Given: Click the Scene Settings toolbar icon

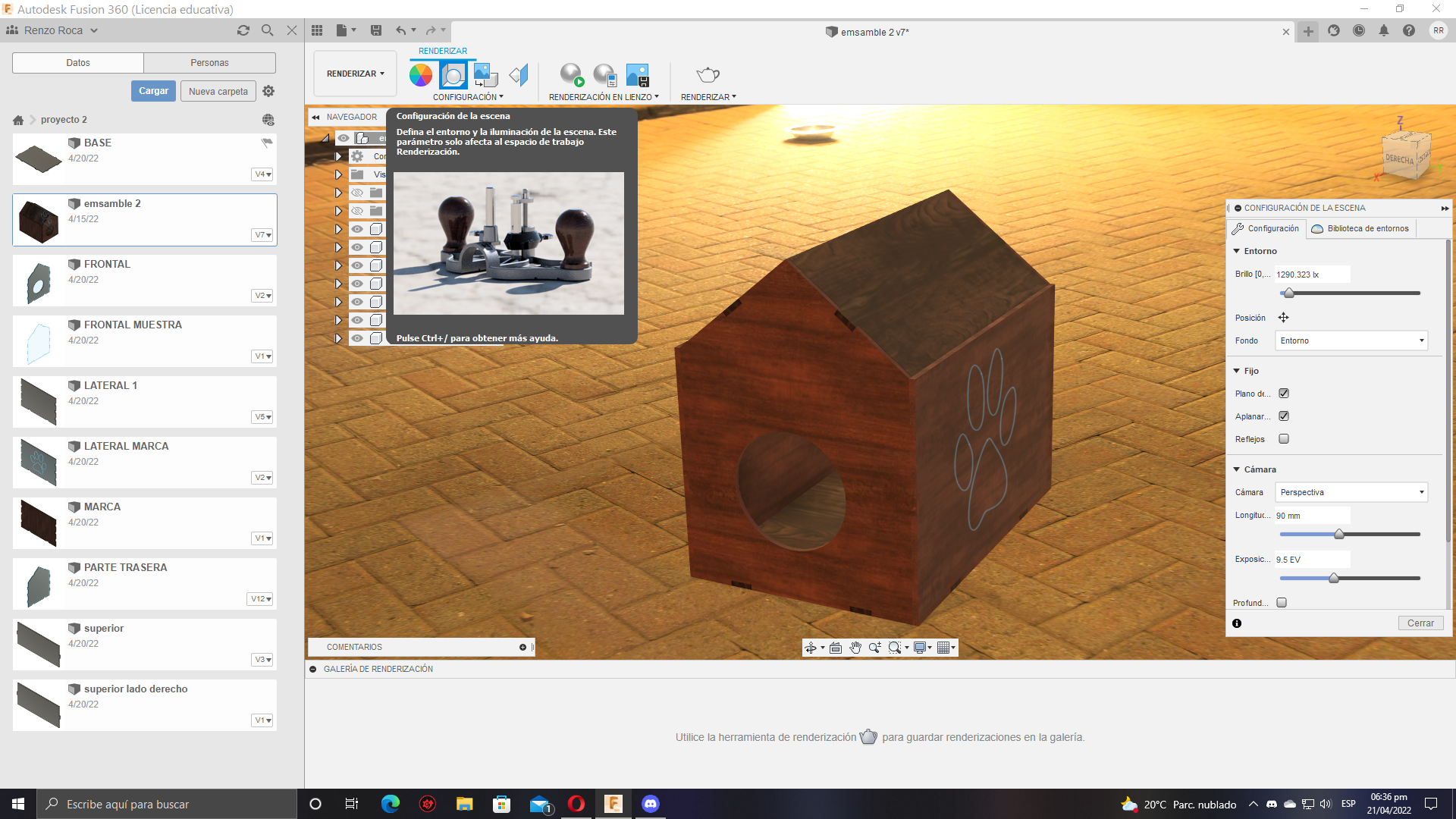Looking at the screenshot, I should (x=453, y=75).
